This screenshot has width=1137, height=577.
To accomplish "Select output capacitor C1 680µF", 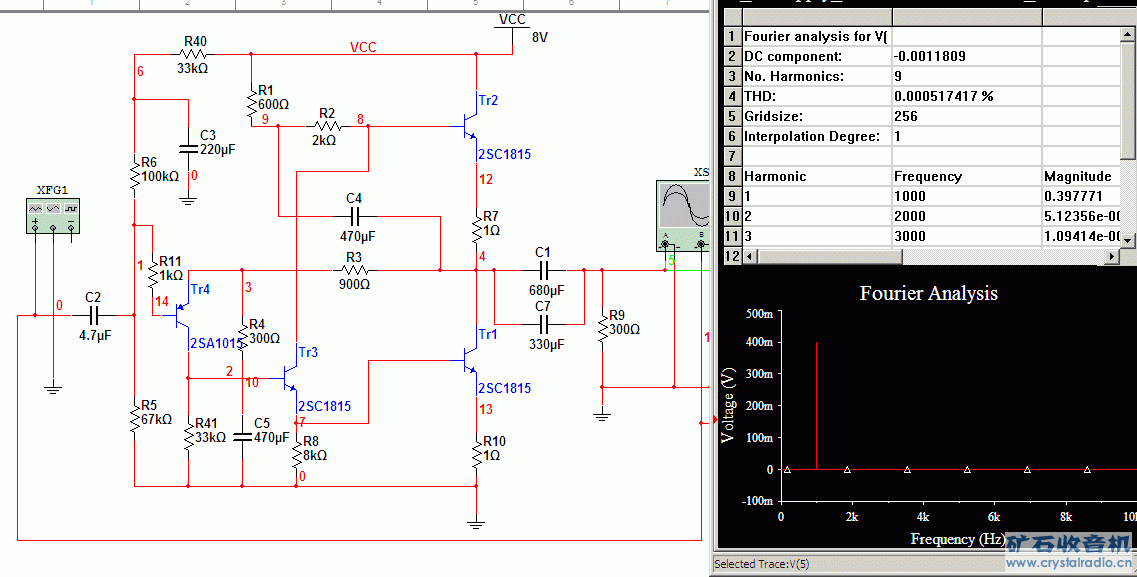I will (x=543, y=270).
